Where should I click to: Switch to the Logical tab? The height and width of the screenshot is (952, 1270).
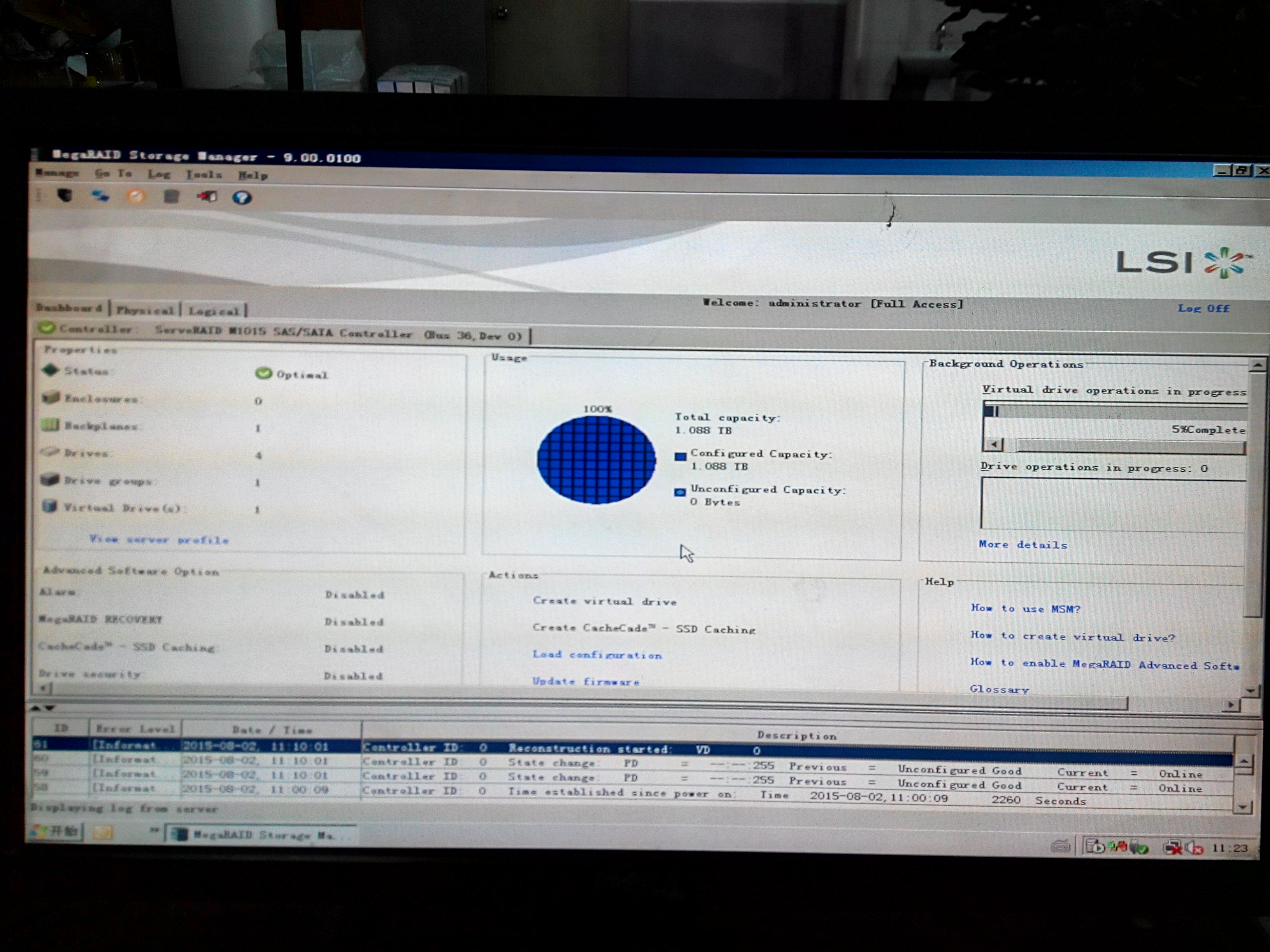214,311
